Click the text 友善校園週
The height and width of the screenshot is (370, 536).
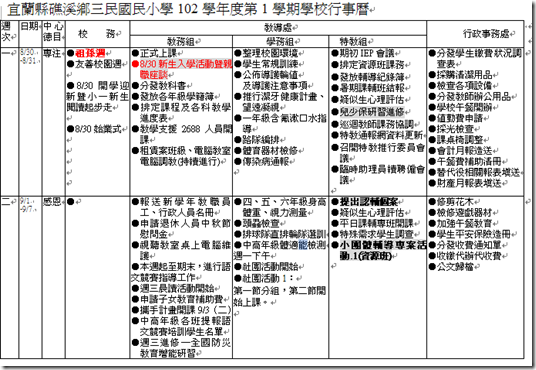(98, 64)
